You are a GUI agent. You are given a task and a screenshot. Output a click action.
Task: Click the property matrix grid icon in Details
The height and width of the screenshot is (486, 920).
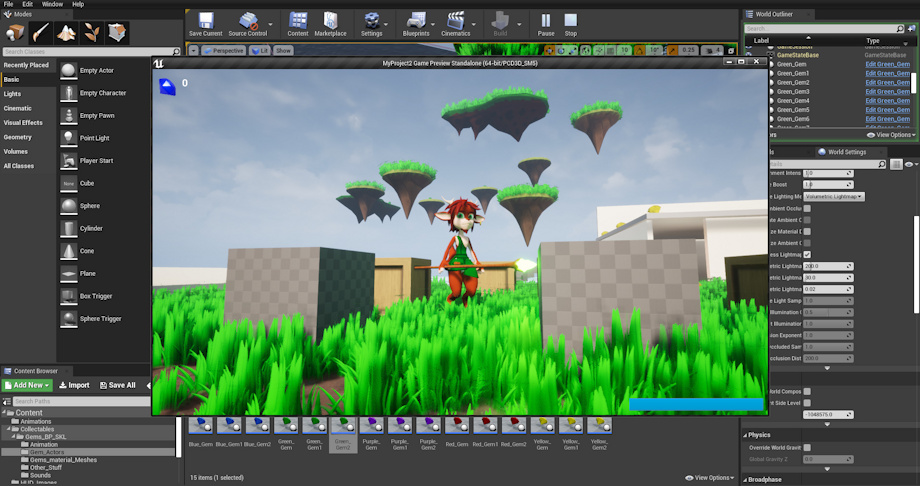pos(896,164)
